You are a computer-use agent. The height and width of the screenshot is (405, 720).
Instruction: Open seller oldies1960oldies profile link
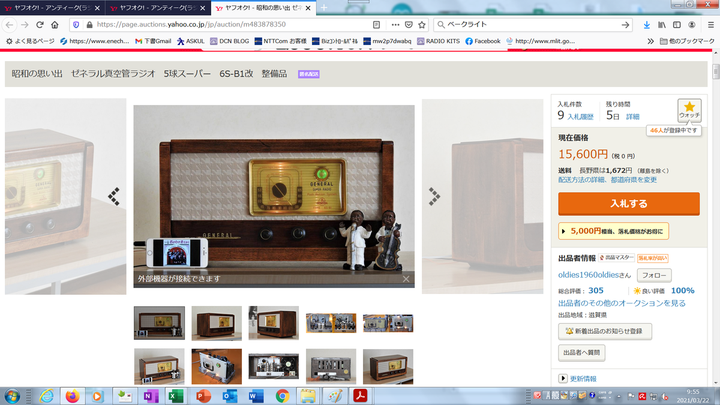pyautogui.click(x=595, y=275)
